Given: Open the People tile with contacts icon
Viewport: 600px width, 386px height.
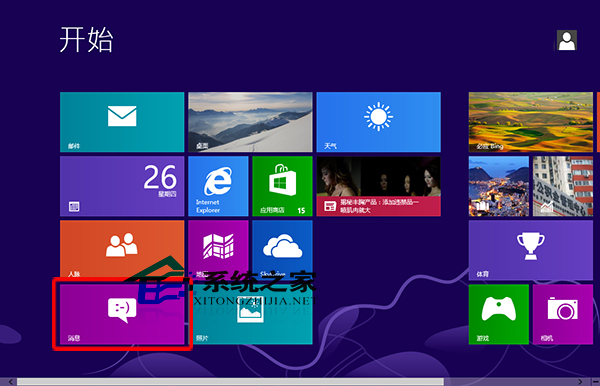Looking at the screenshot, I should tap(122, 250).
